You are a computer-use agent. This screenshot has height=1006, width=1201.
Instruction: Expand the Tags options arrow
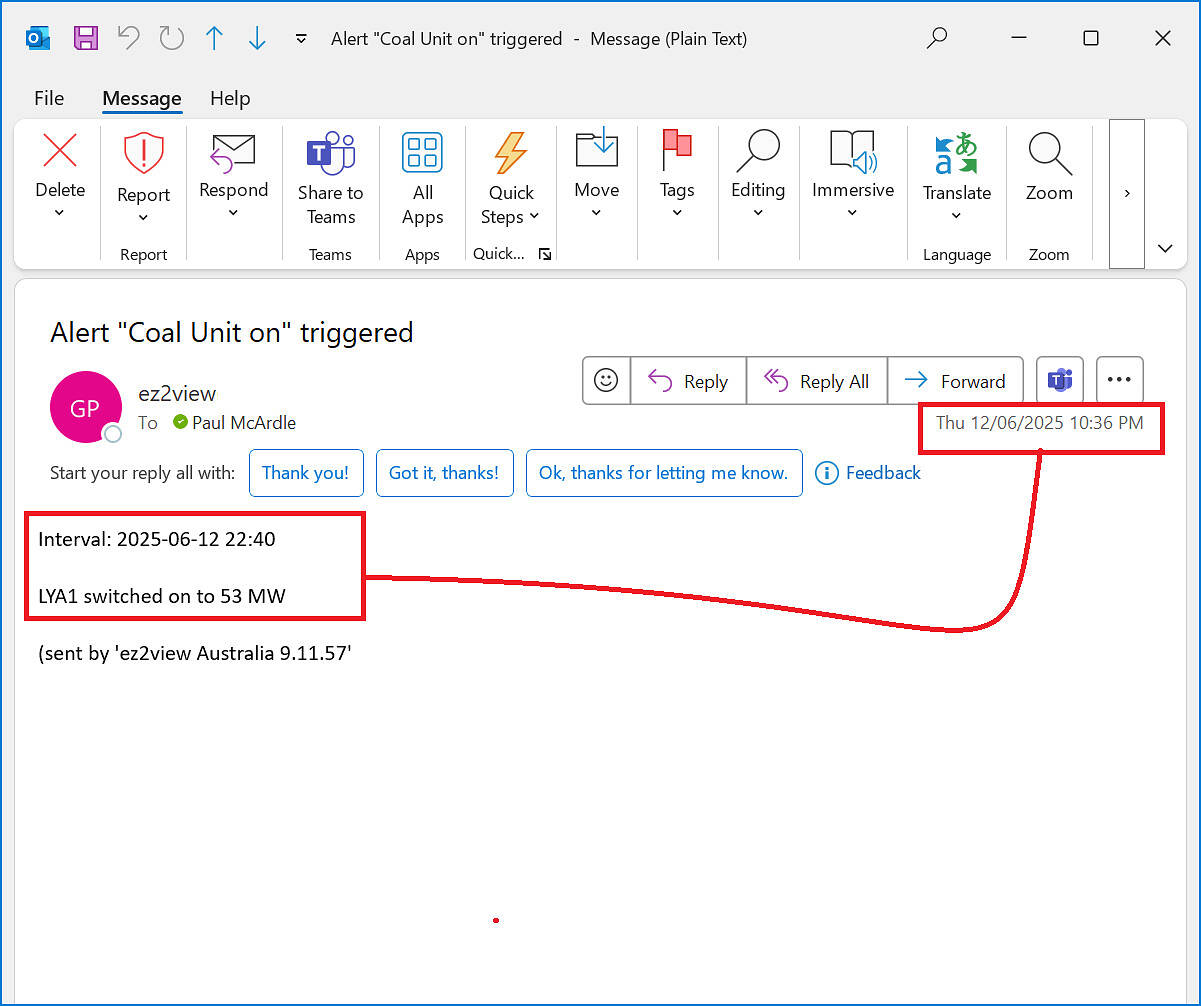[x=677, y=213]
